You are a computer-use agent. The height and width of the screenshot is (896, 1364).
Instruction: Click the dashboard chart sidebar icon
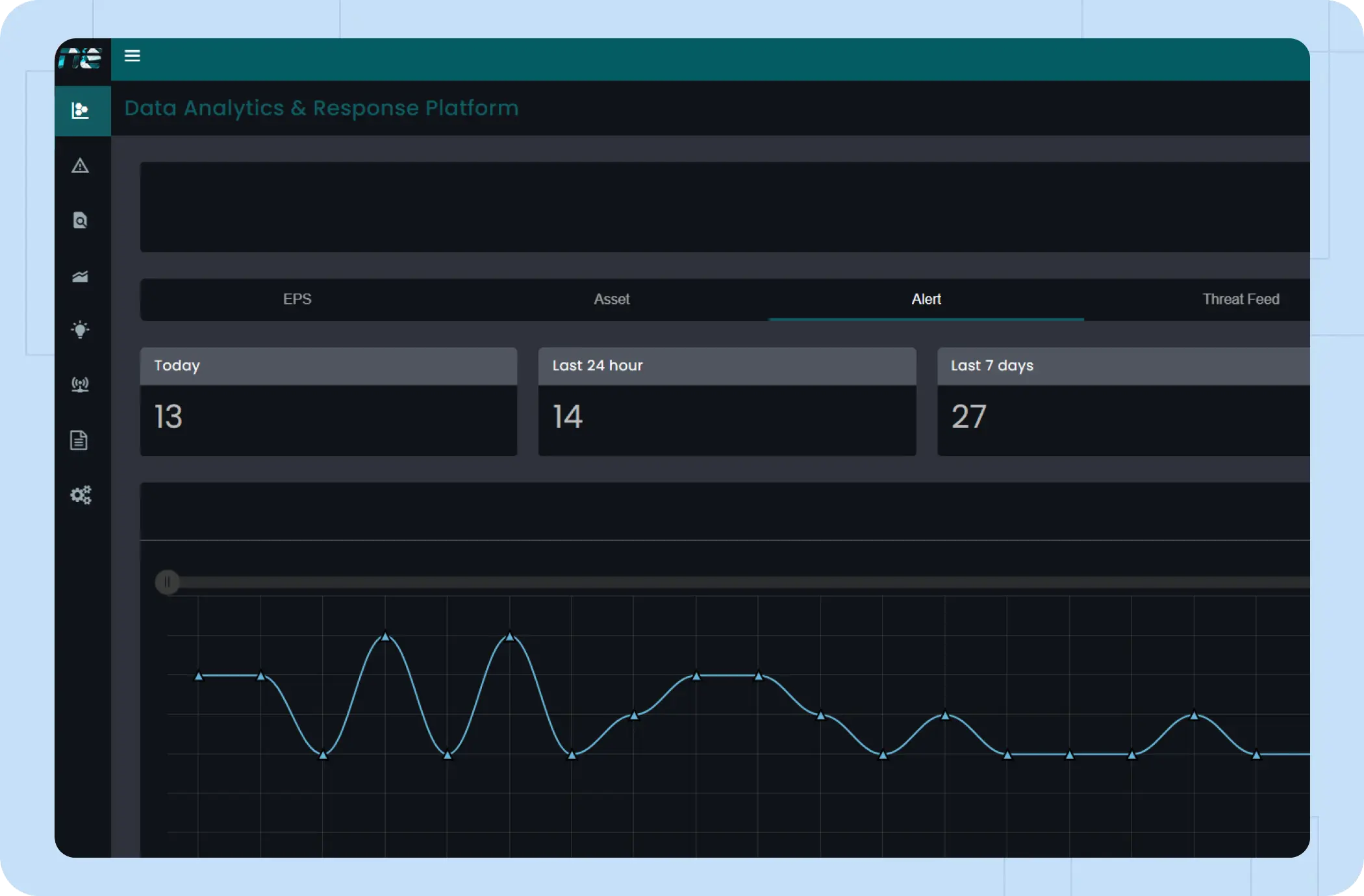(x=80, y=110)
